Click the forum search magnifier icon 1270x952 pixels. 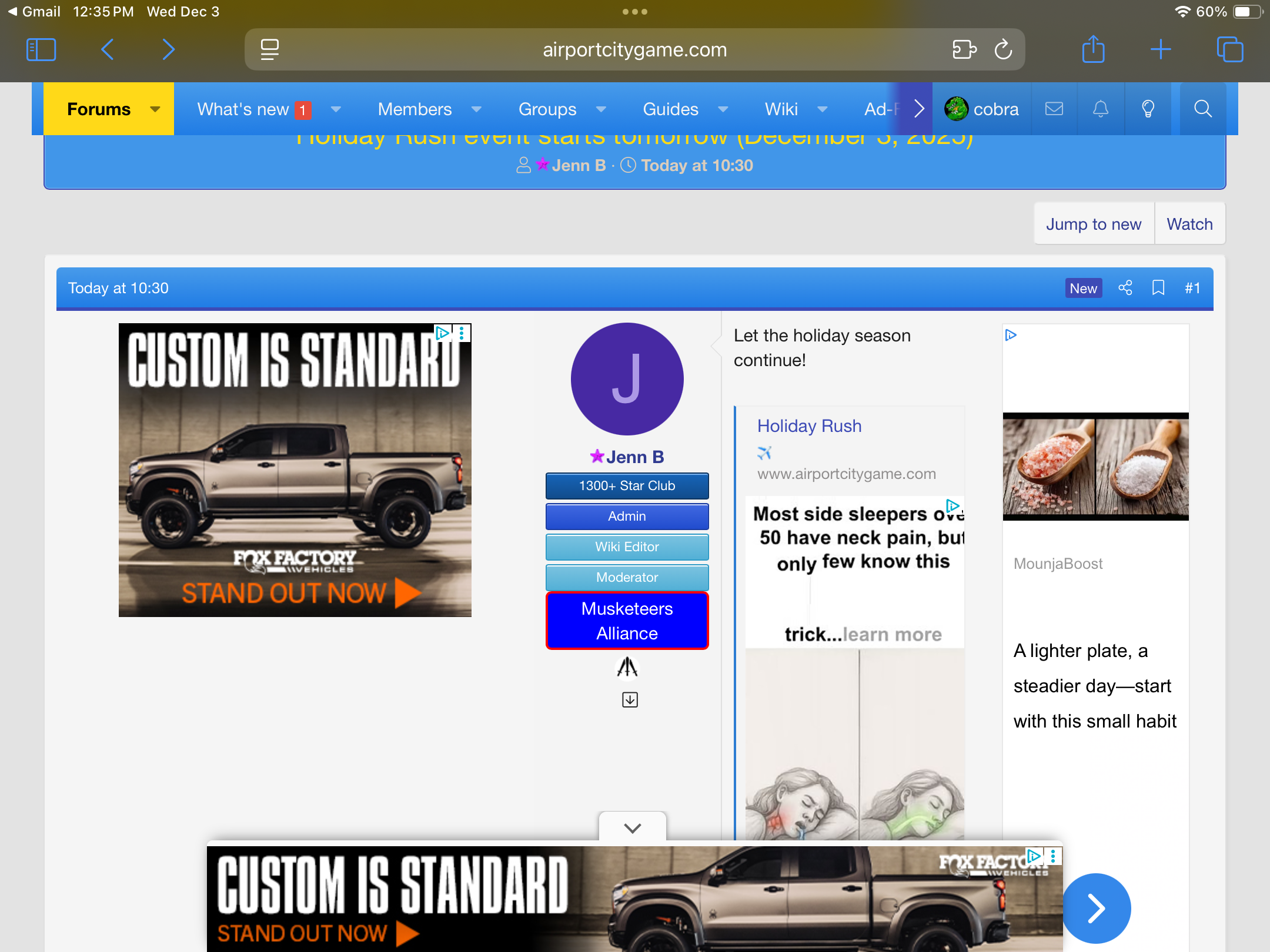(1202, 109)
